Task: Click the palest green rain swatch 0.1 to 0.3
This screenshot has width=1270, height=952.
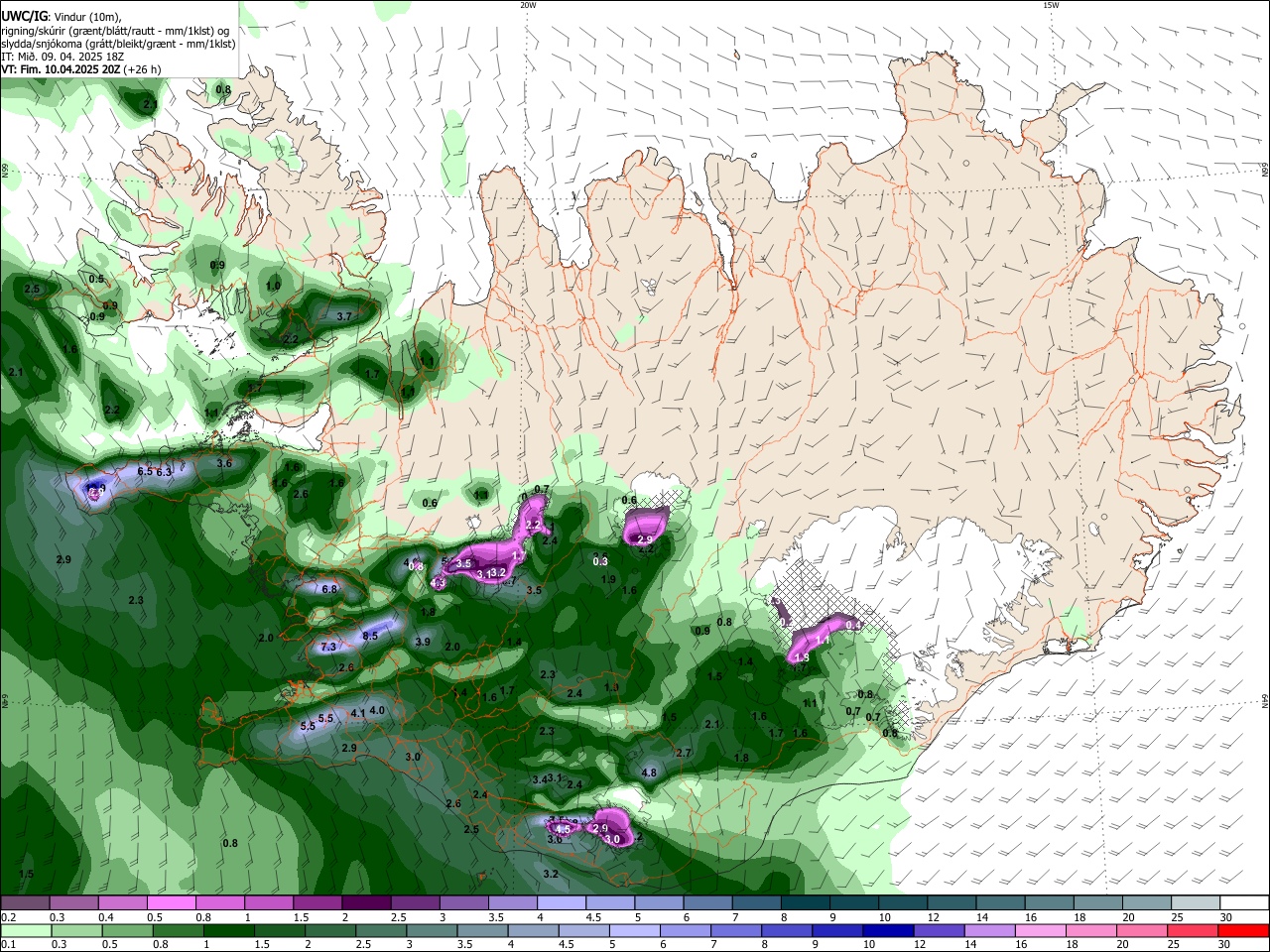Action: click(27, 931)
